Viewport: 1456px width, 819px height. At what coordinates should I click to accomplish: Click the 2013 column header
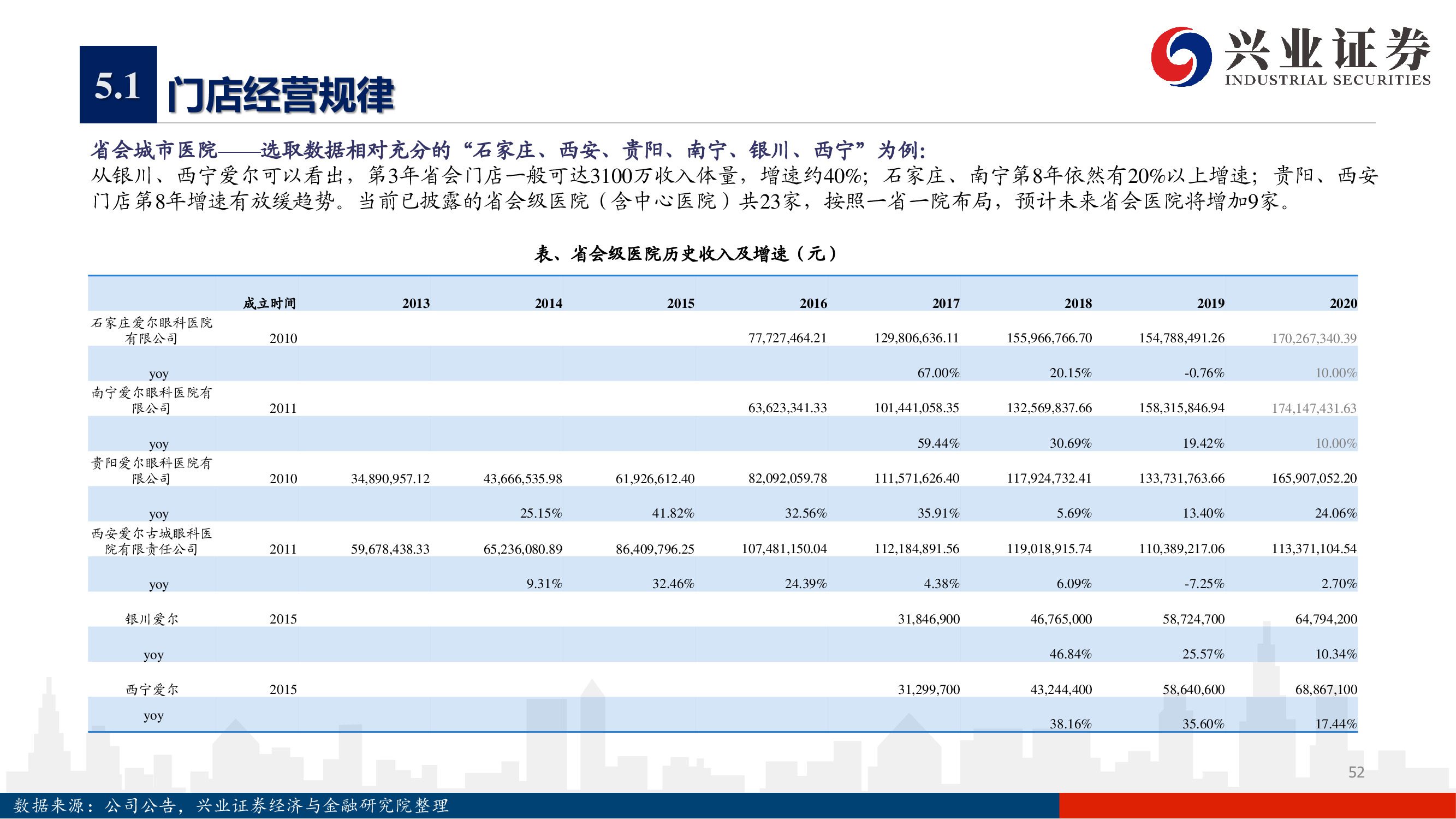[x=416, y=304]
